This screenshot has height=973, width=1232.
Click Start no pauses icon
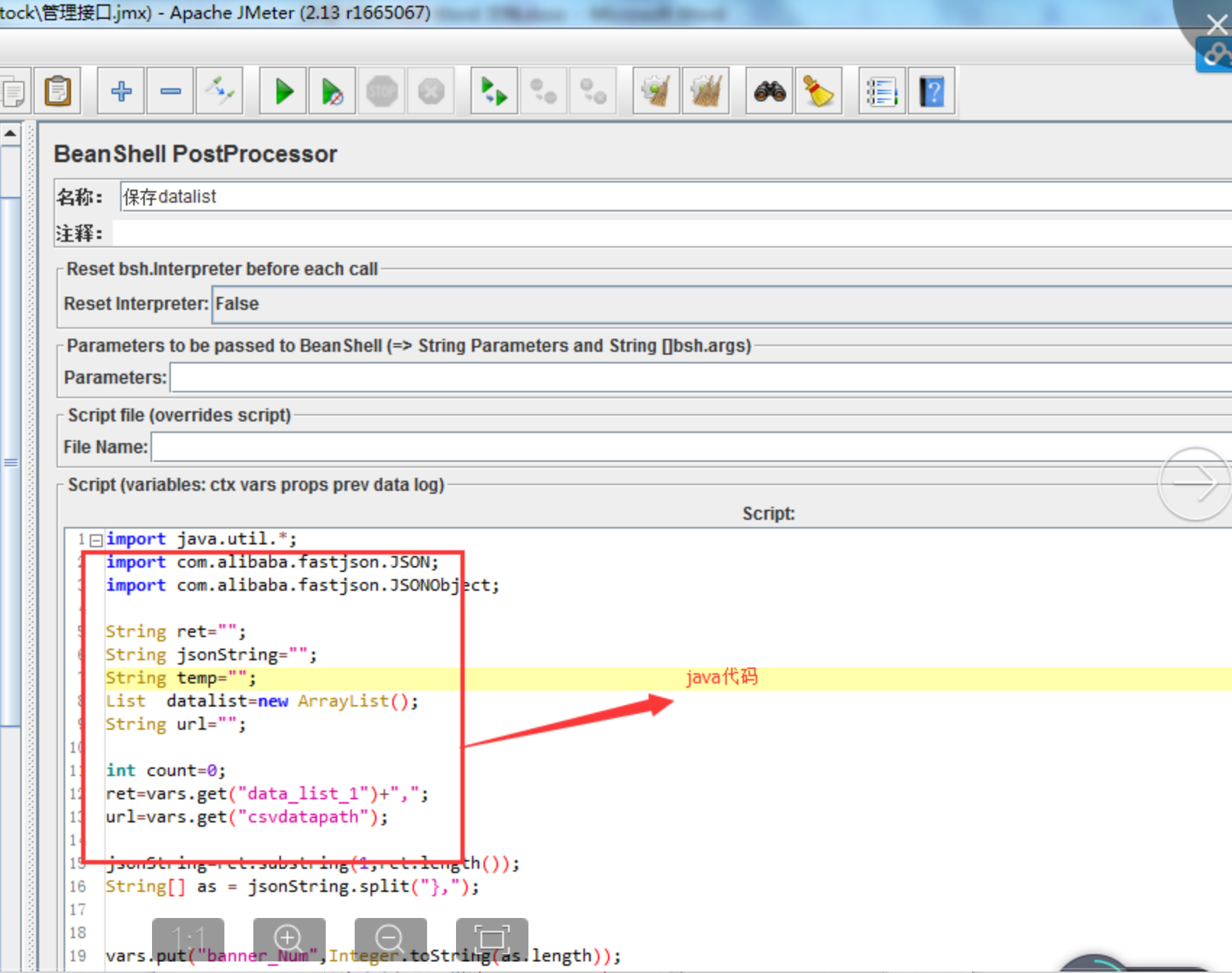coord(332,91)
